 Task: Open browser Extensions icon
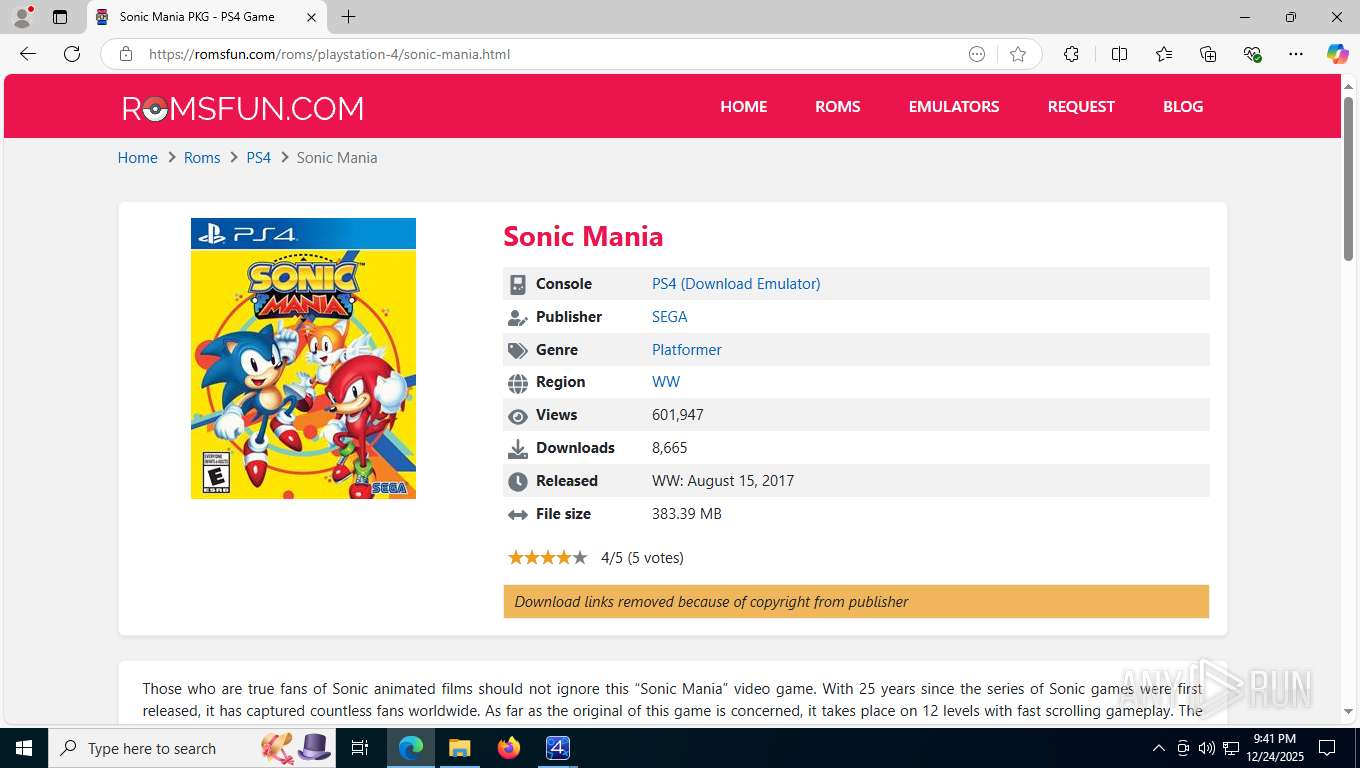[x=1071, y=54]
